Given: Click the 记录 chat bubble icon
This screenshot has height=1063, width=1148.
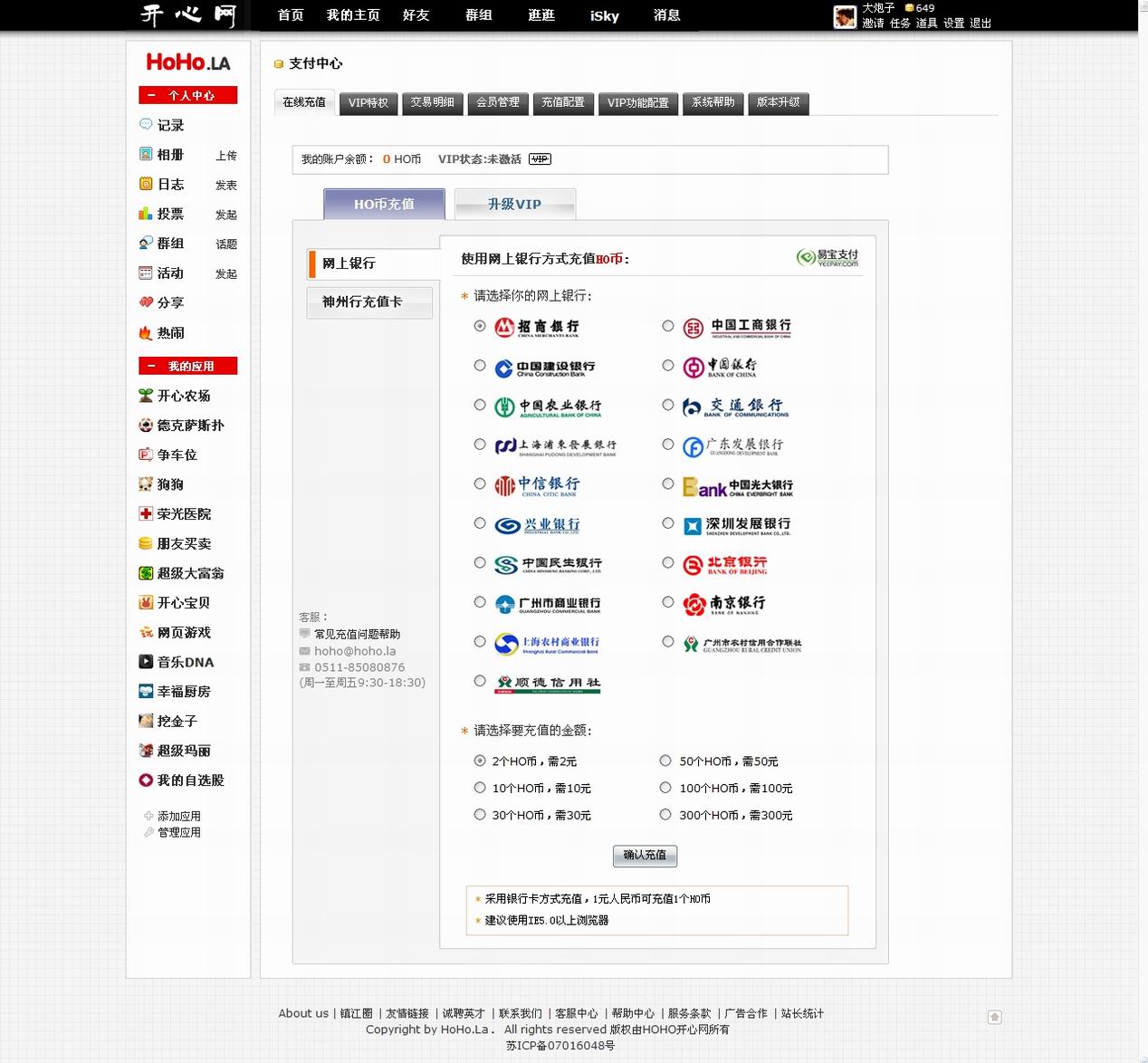Looking at the screenshot, I should click(x=146, y=124).
